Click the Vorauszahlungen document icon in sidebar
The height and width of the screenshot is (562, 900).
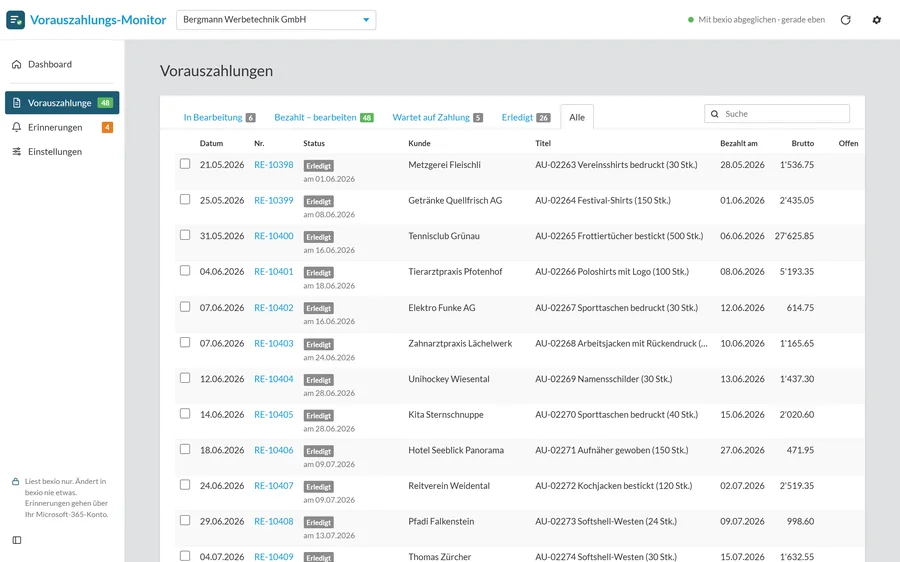[x=17, y=103]
